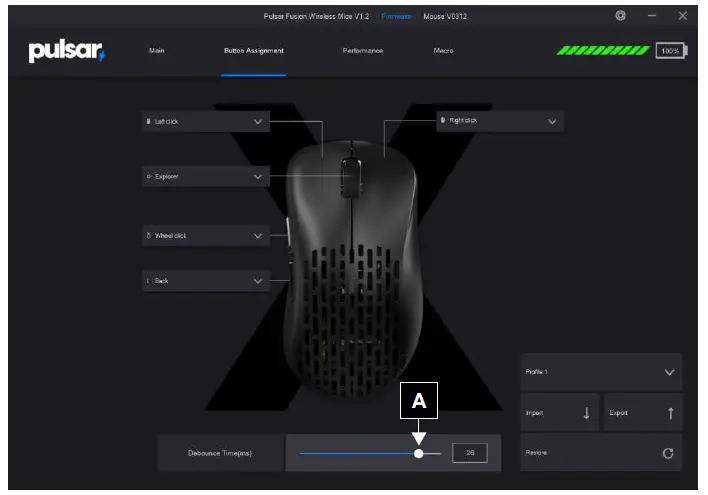The height and width of the screenshot is (495, 708).
Task: Click the Export button
Action: coord(643,413)
